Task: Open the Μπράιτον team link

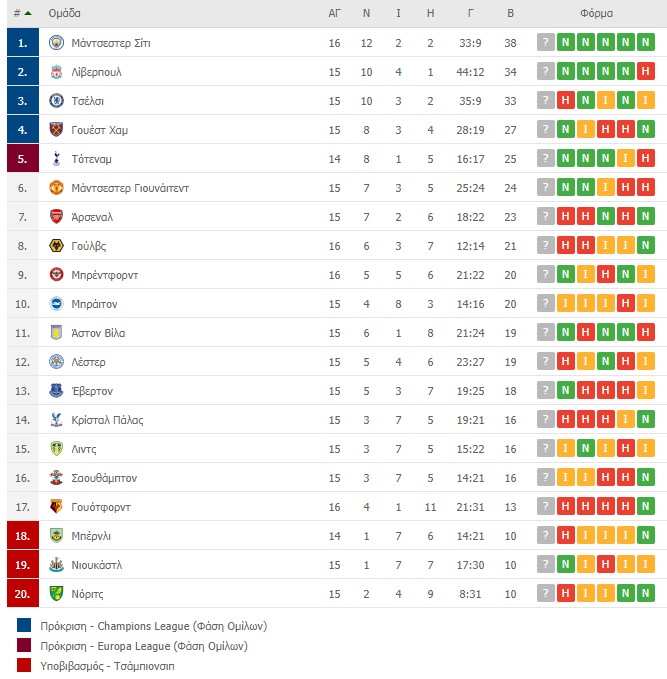Action: (x=94, y=304)
